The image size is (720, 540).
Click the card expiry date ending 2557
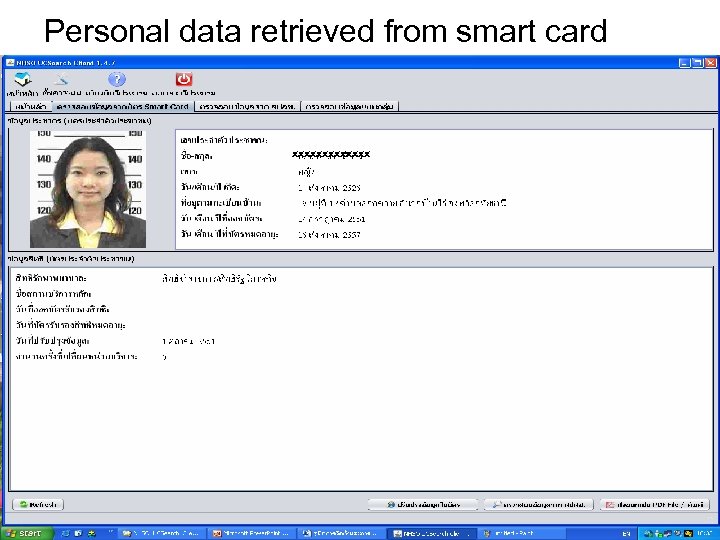click(x=329, y=235)
